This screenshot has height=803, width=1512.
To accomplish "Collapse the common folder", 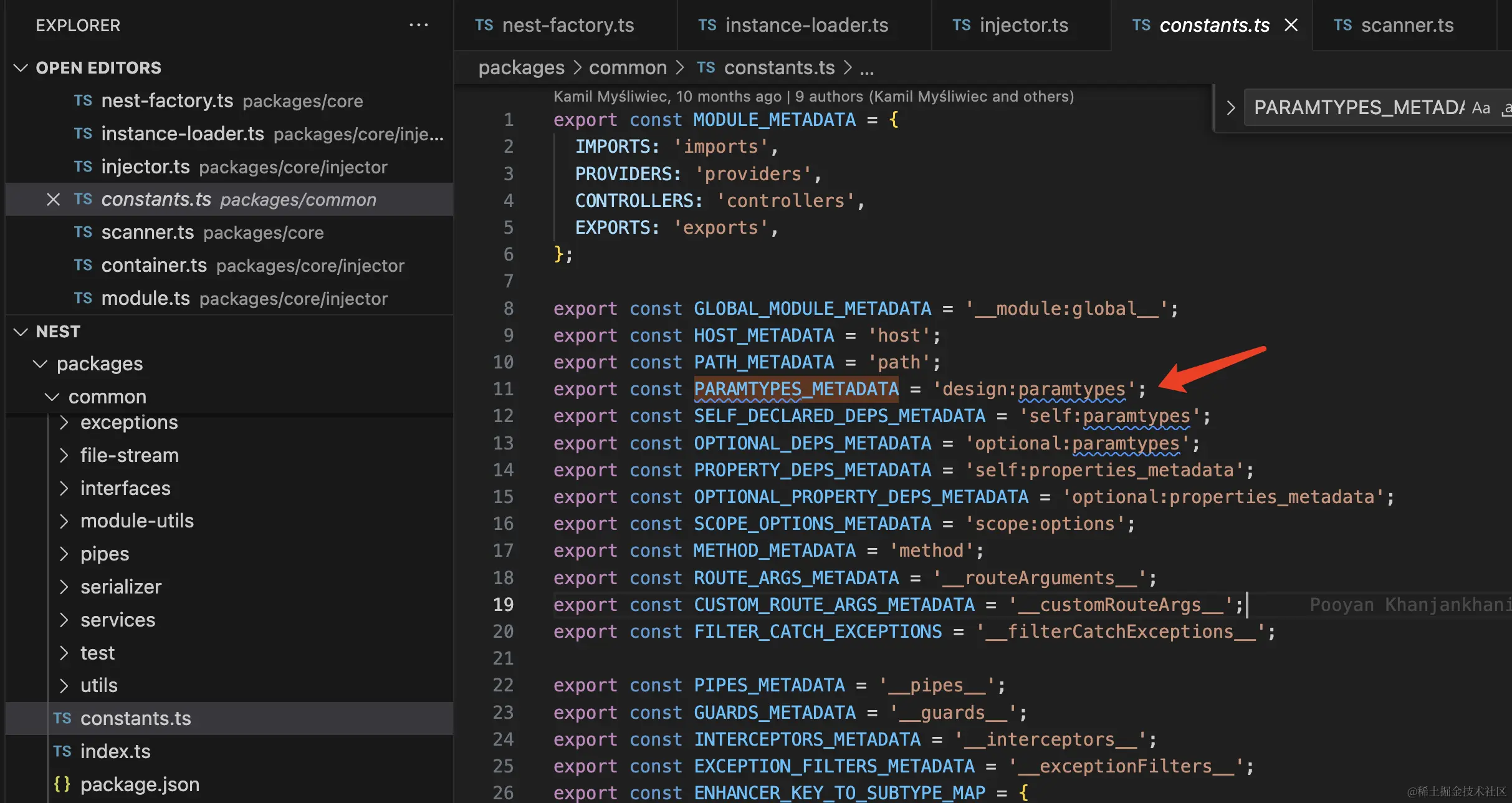I will [x=52, y=397].
